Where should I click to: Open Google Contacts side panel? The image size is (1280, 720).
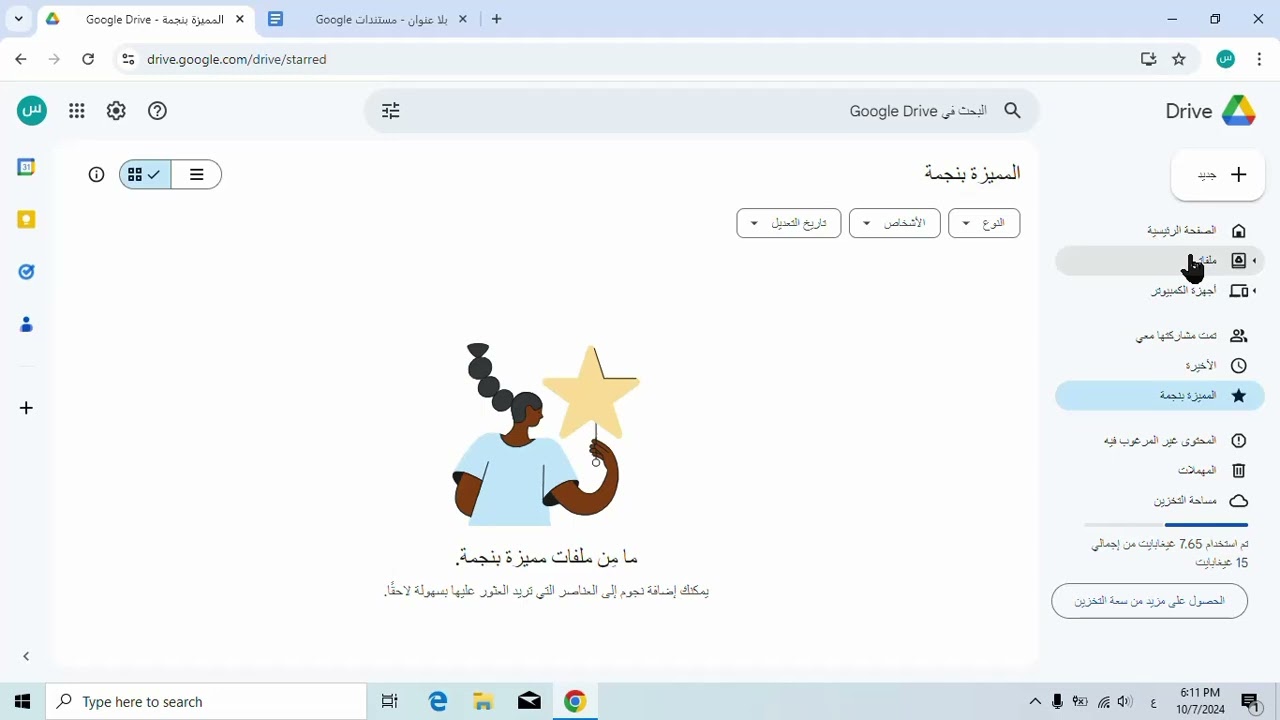26,324
